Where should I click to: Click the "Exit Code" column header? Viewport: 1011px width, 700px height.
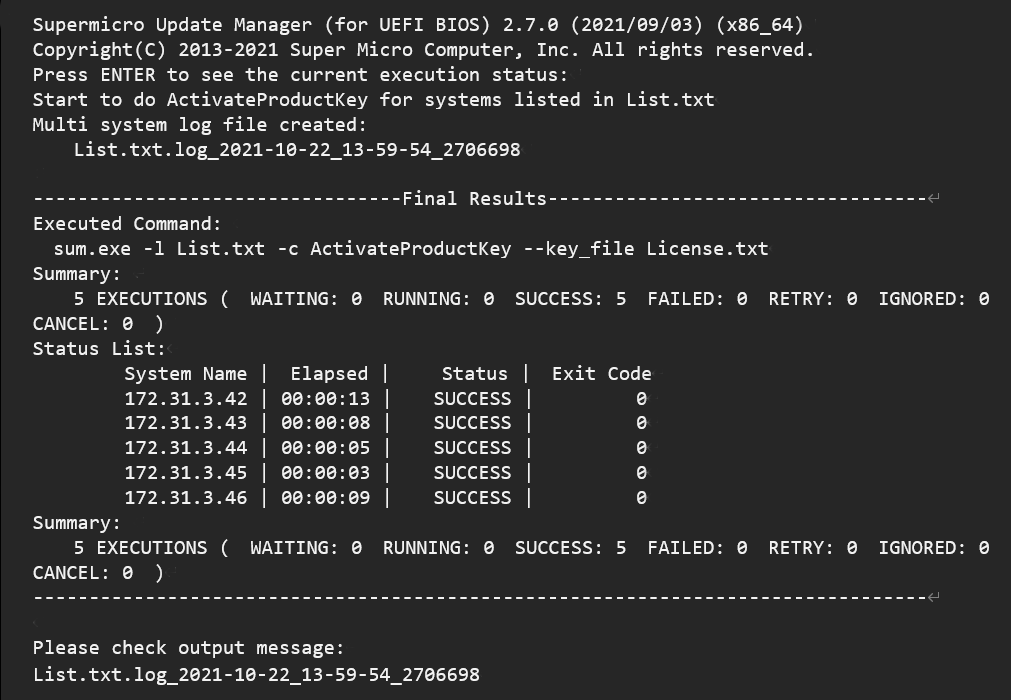[x=601, y=374]
